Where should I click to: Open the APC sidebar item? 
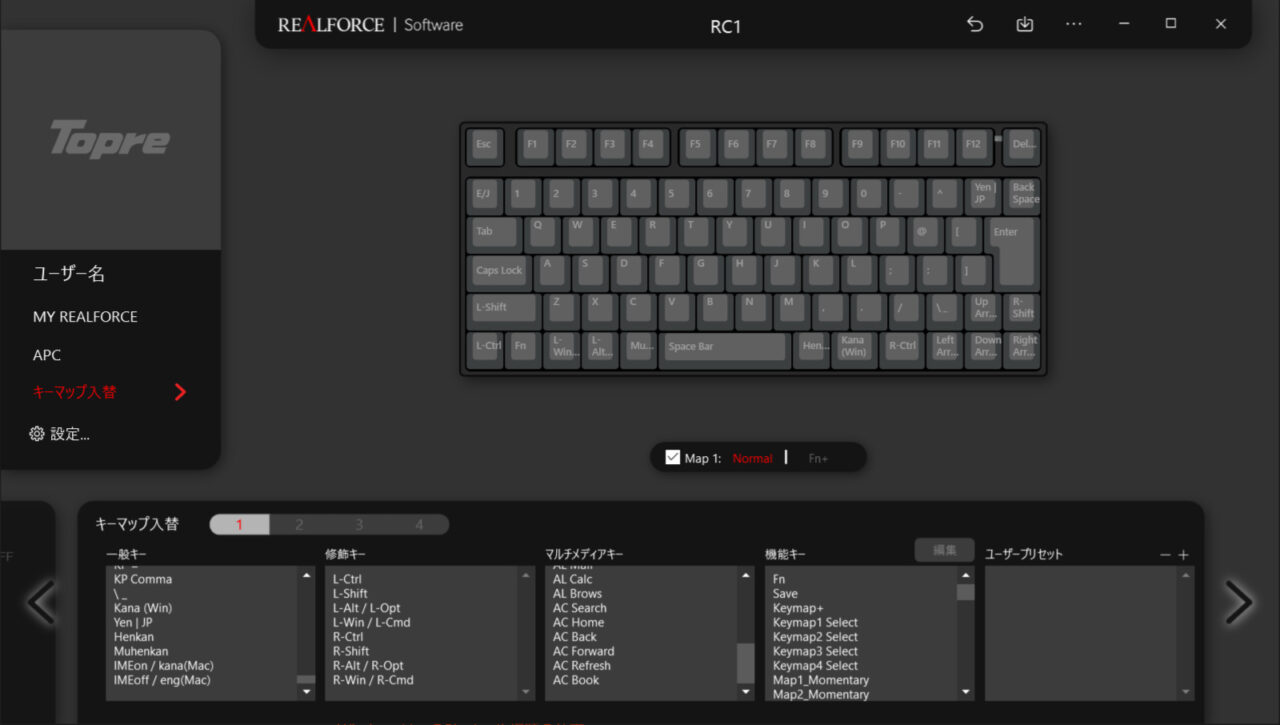[x=47, y=355]
